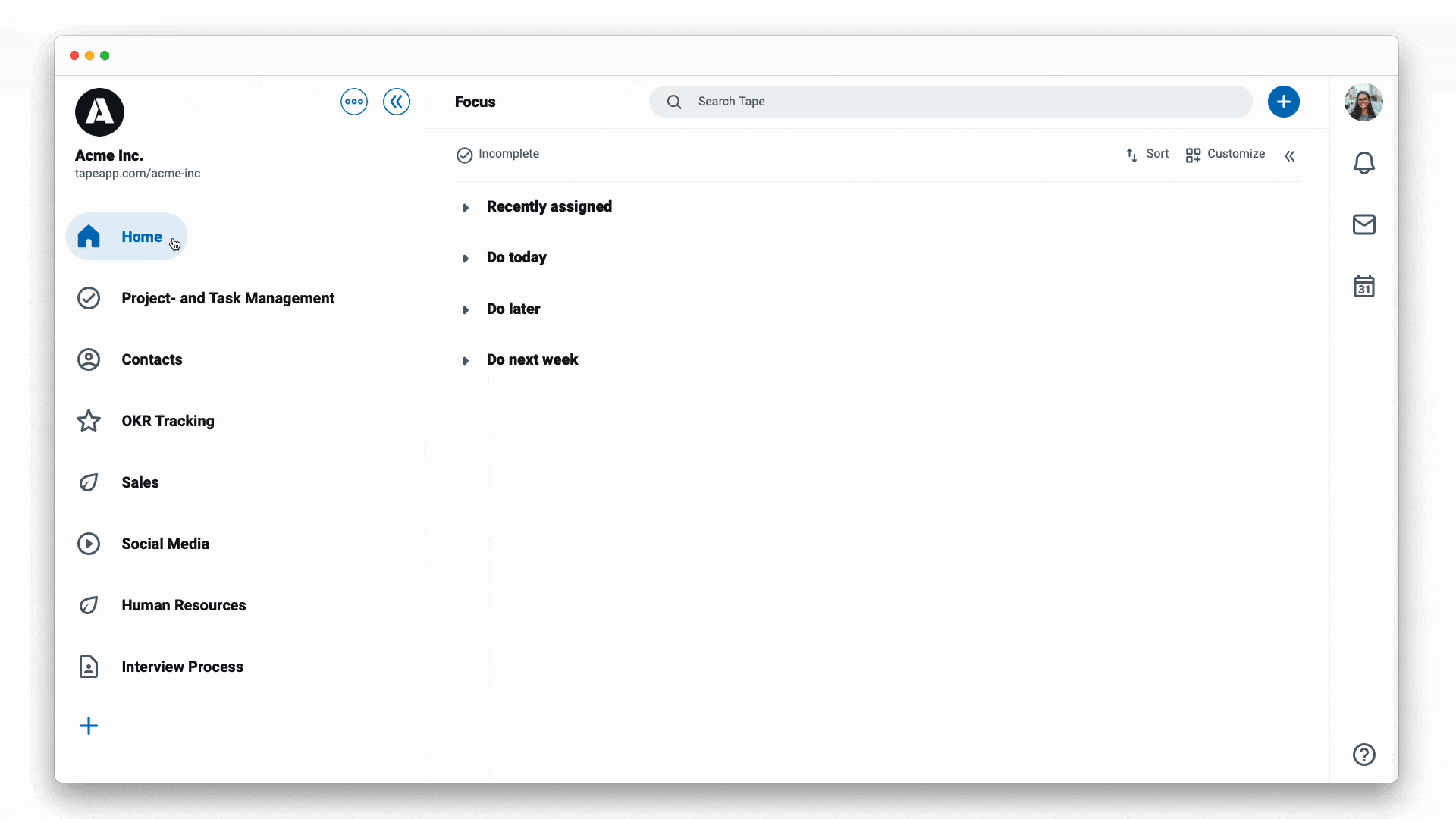Expand the Do today group

coord(466,257)
